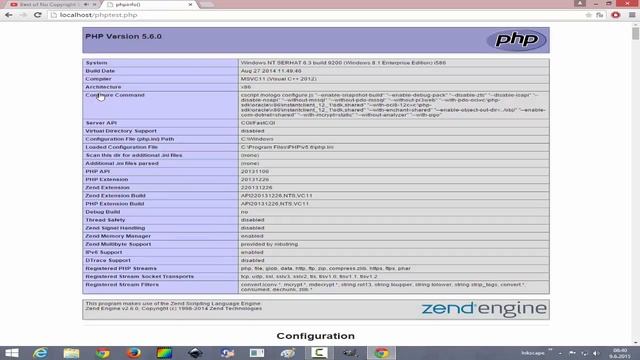Open the Windows Start button

pyautogui.click(x=11, y=353)
